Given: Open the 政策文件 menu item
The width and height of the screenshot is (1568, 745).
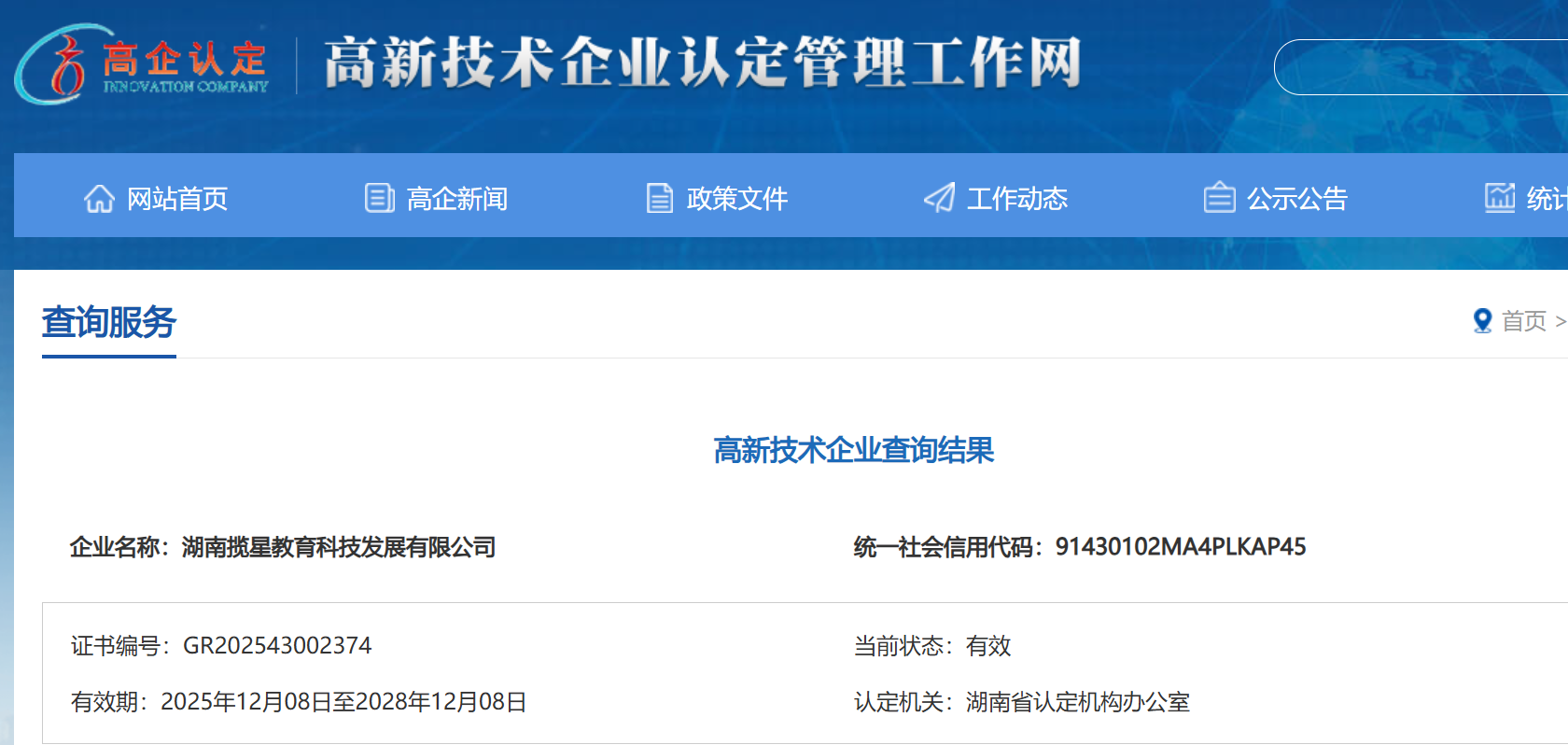Looking at the screenshot, I should click(737, 199).
